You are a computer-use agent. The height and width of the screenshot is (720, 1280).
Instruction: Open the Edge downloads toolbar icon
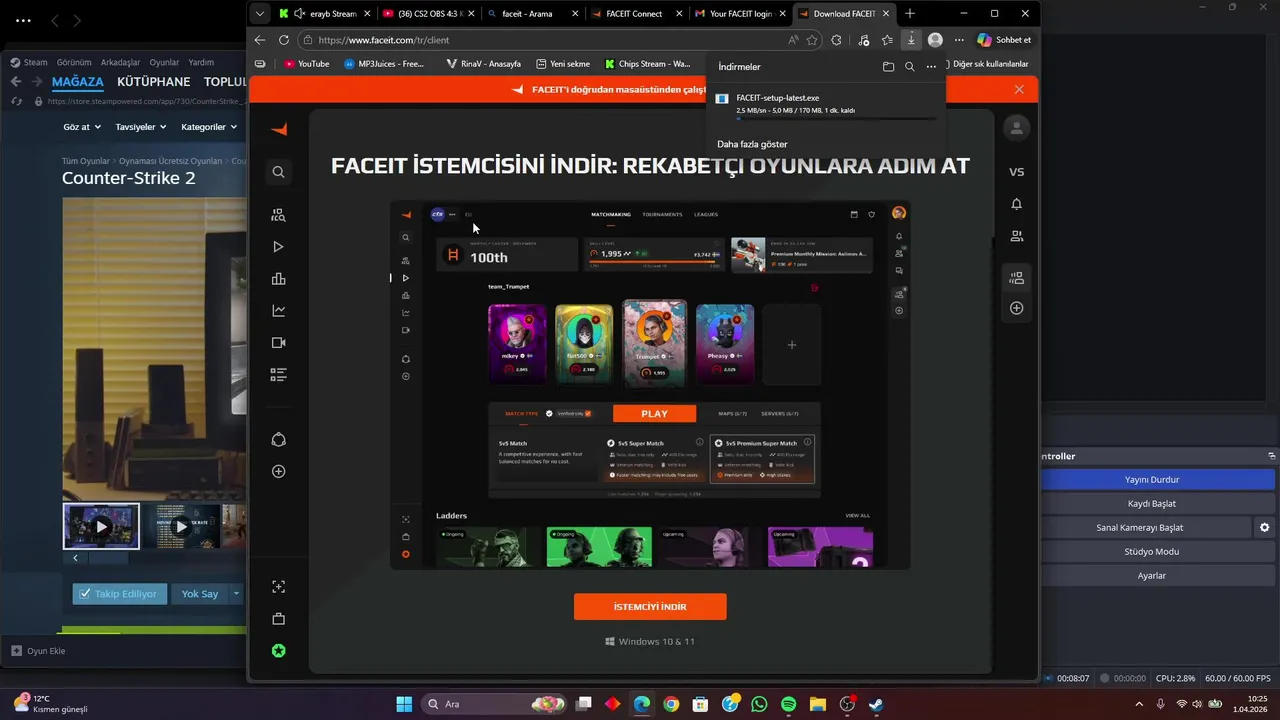point(911,40)
